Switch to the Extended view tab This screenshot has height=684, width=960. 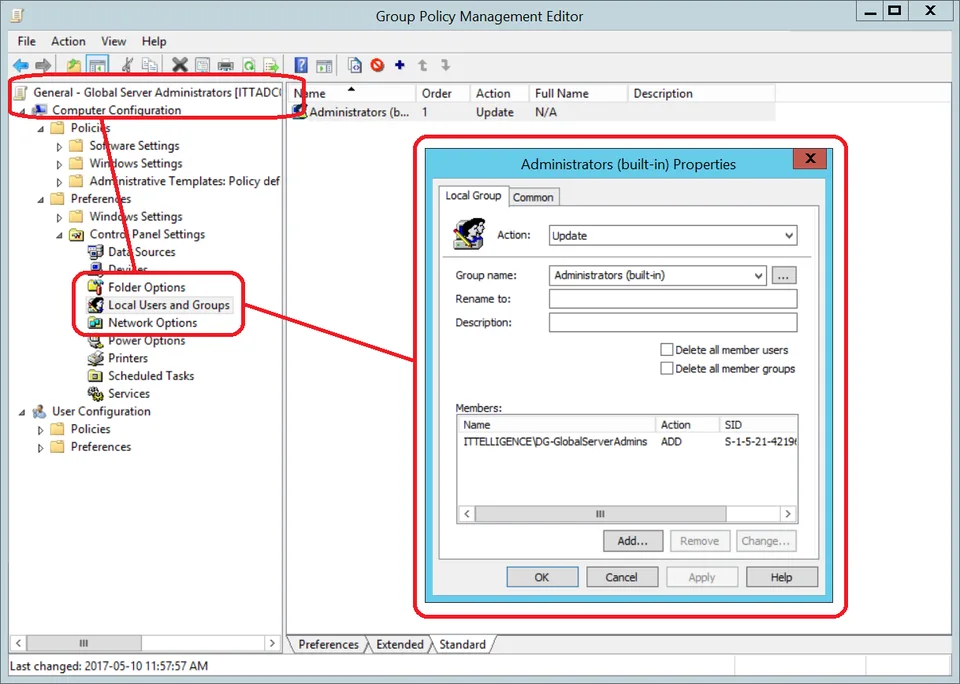coord(400,644)
